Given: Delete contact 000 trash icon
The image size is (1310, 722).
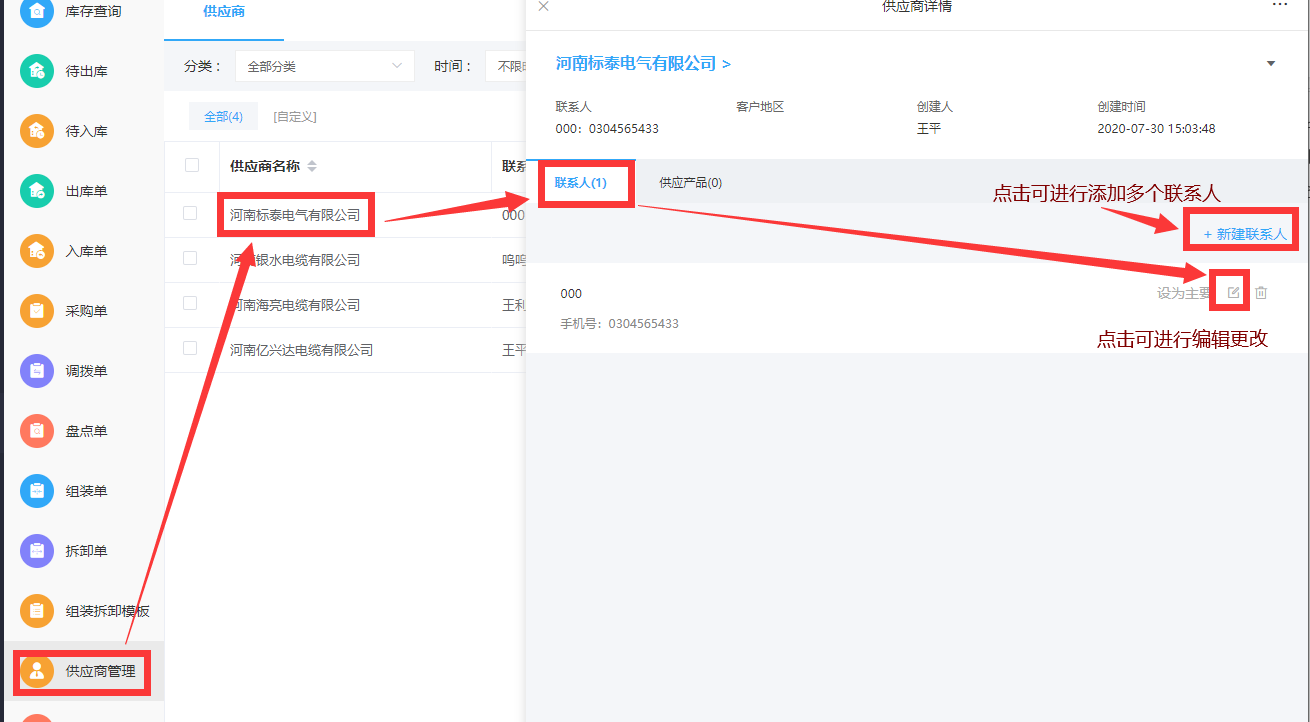Looking at the screenshot, I should coord(1261,293).
